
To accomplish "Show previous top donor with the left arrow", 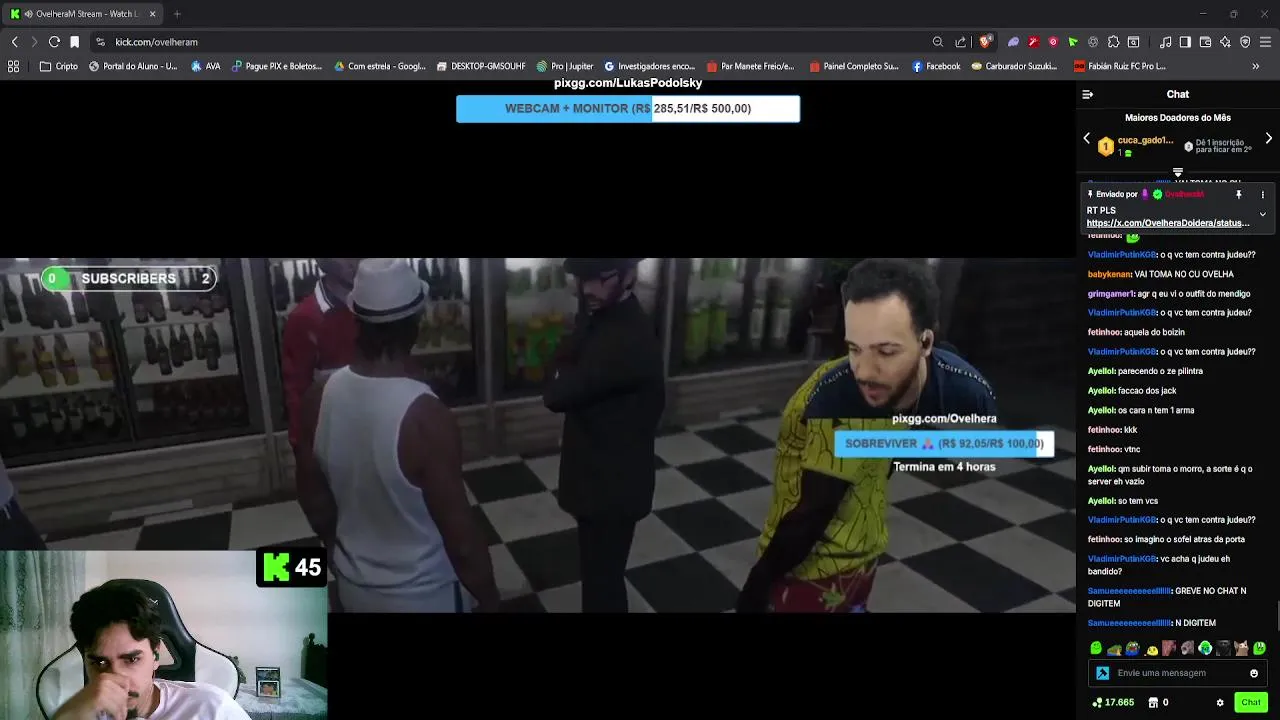I will coord(1087,139).
